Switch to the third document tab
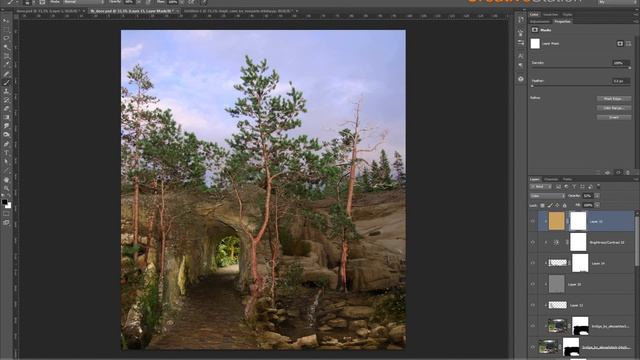 coord(241,11)
